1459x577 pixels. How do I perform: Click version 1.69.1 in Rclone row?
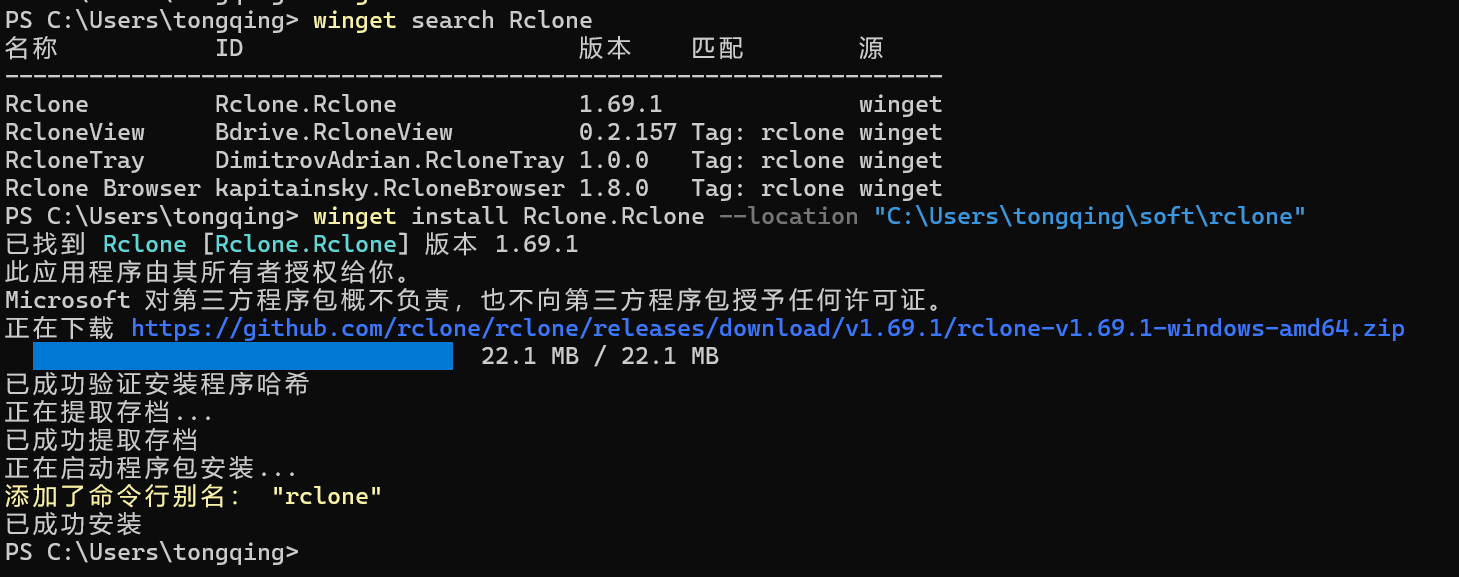621,104
